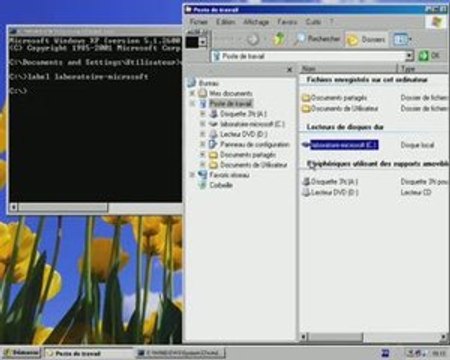Click the Explorer horizontal scrollbar thumb
Screen dimensions: 450x360
pos(335,337)
